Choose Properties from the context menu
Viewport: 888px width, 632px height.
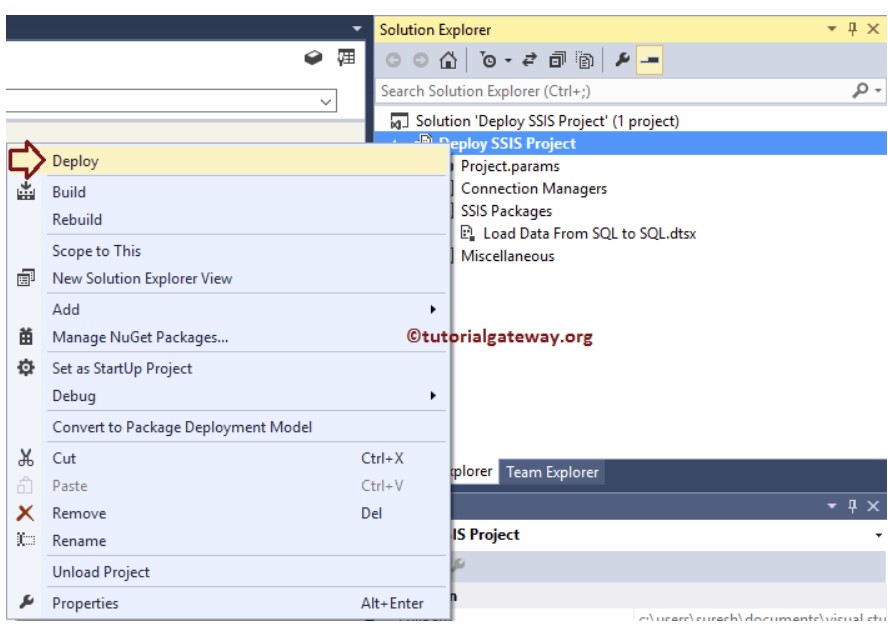tap(248, 603)
